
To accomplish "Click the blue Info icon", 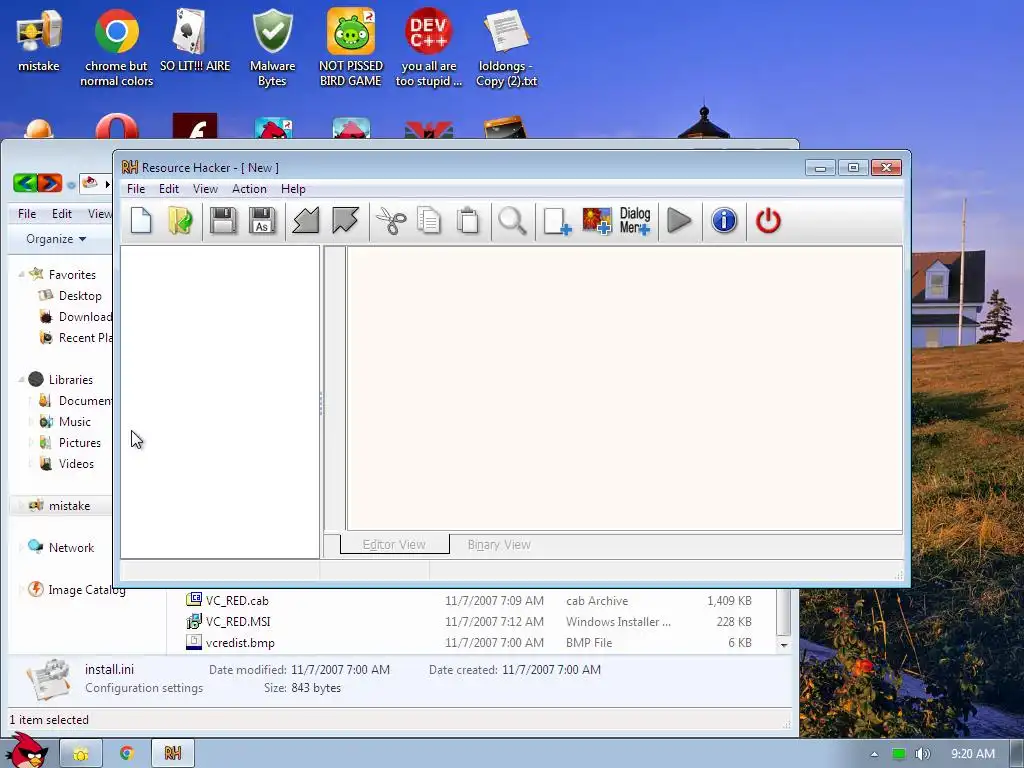I will (x=724, y=221).
